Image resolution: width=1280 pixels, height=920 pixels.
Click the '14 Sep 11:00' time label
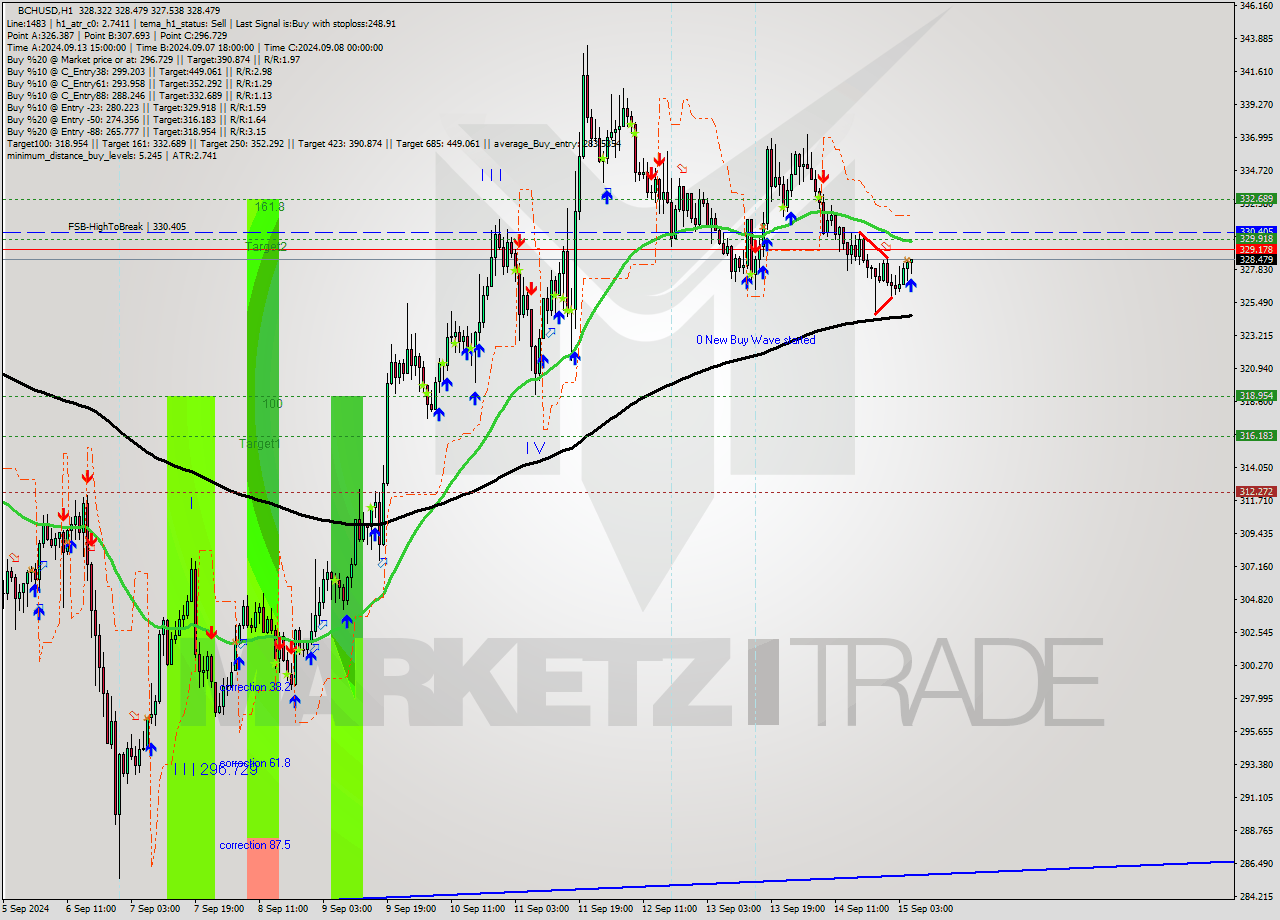(862, 909)
